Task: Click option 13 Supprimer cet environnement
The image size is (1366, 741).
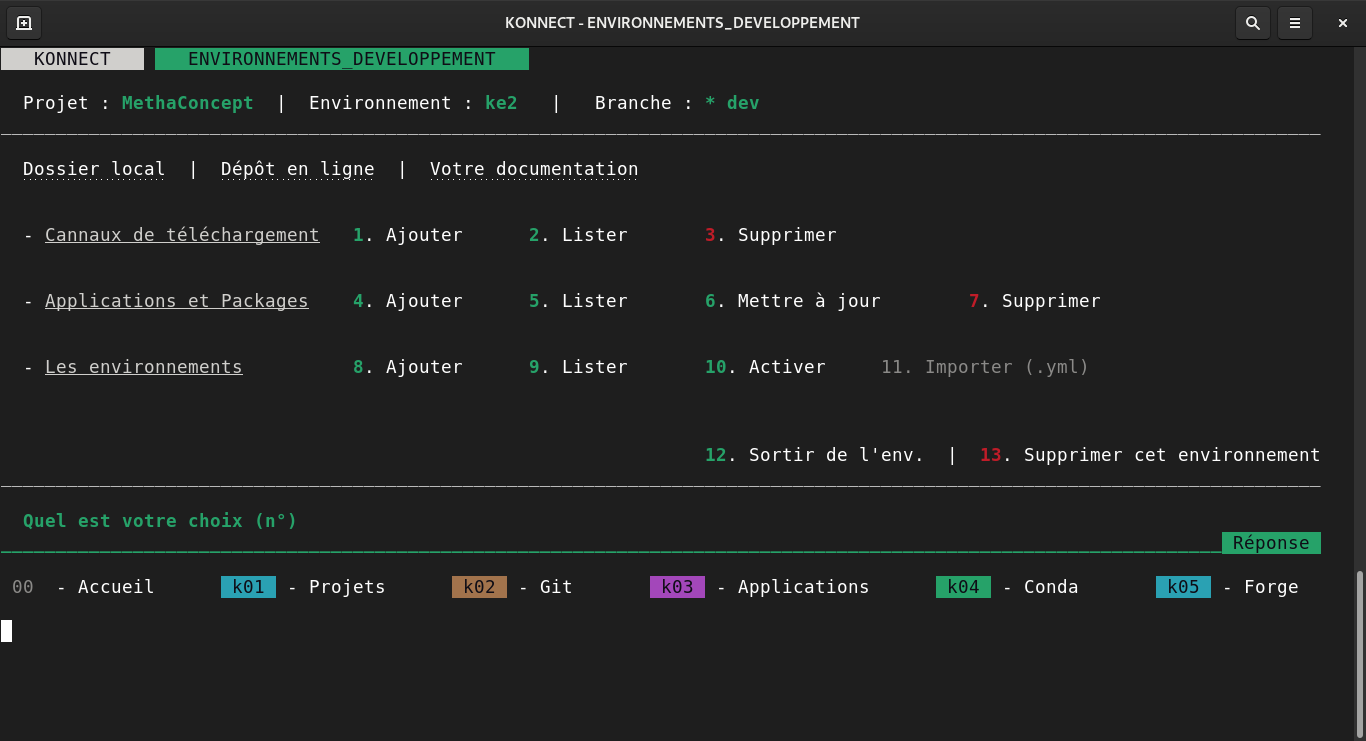Action: (1150, 455)
